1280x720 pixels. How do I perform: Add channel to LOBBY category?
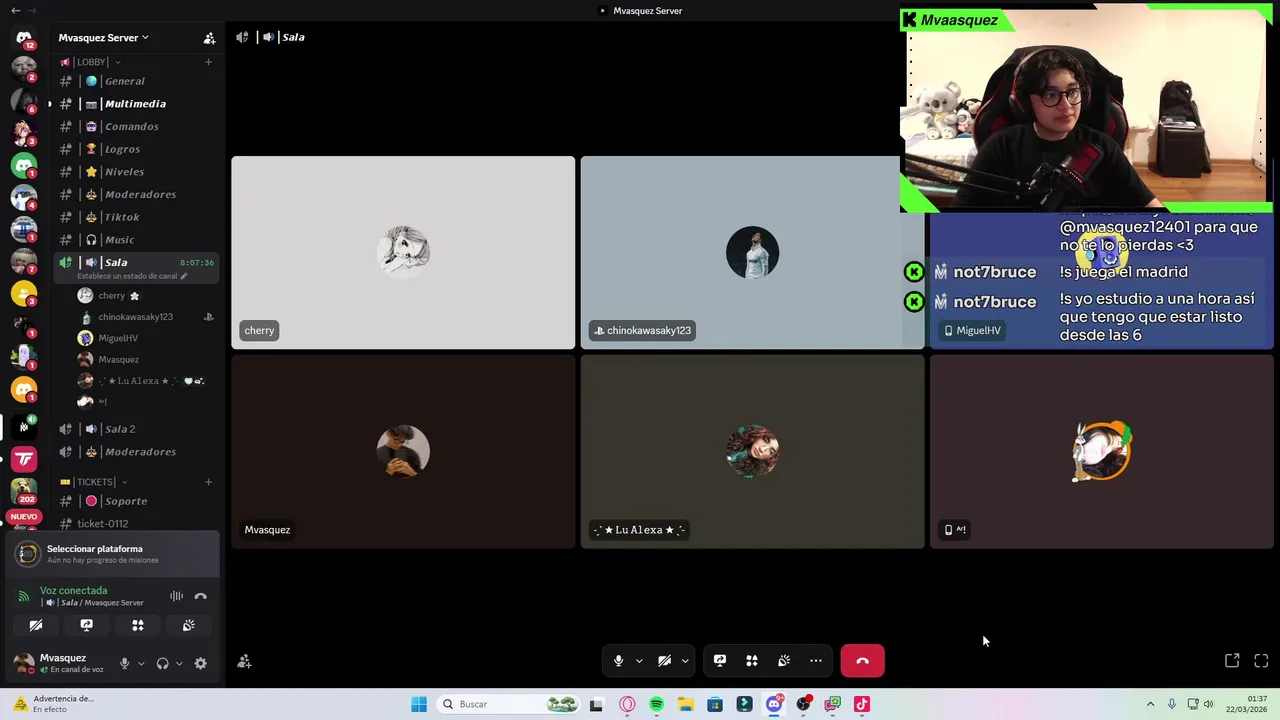tap(208, 62)
